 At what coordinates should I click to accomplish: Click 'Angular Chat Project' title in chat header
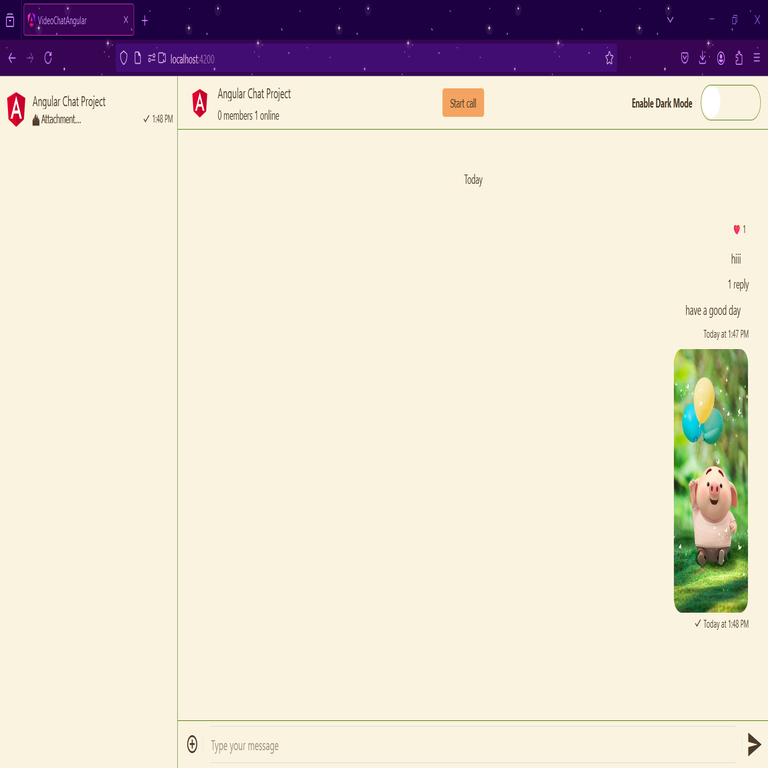[254, 94]
